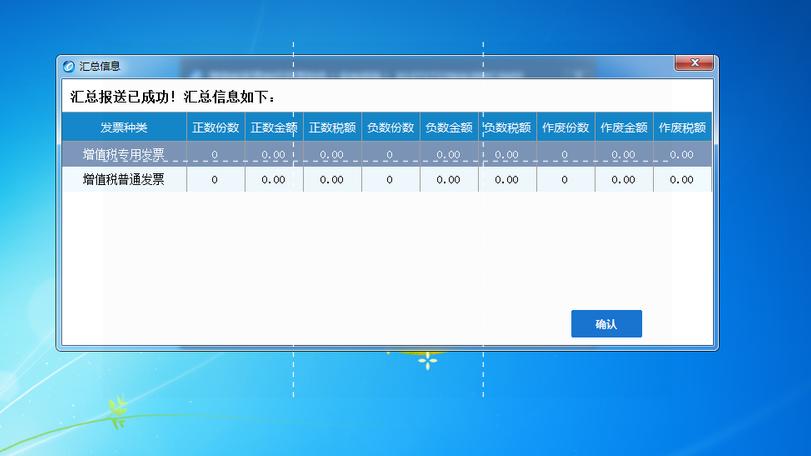This screenshot has width=811, height=456.
Task: Click 作废份数 cell in 增值税专用发票 row
Action: [566, 154]
